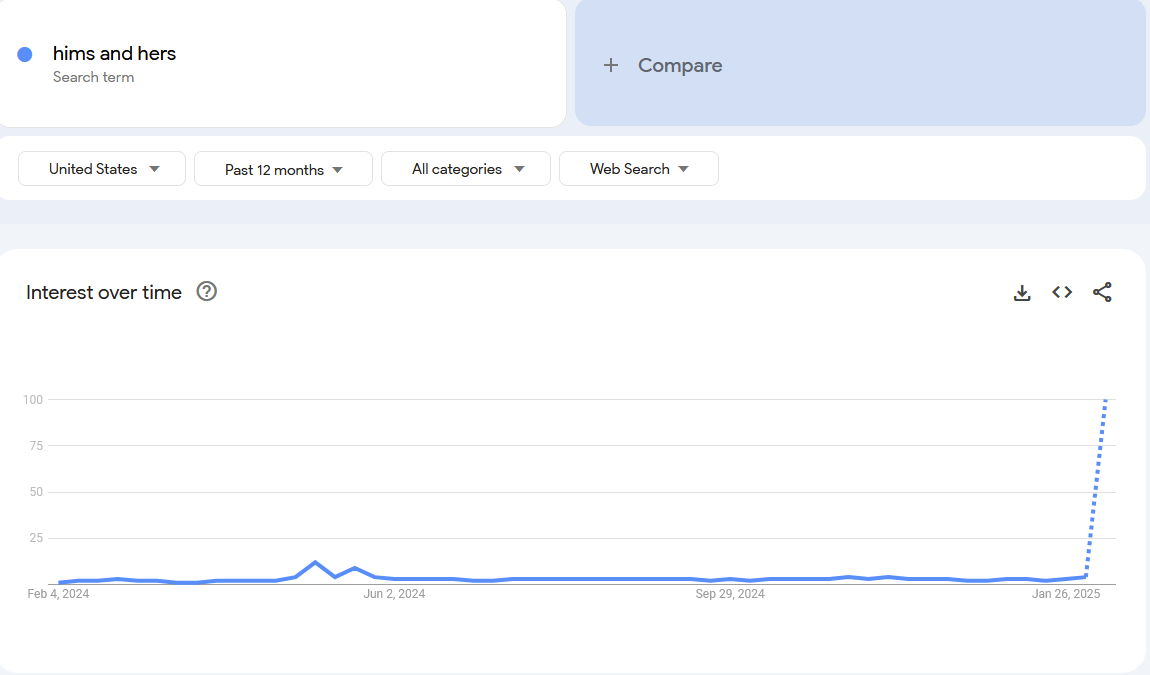Screen dimensions: 1150x675
Task: Click the Jan 26, 2025 axis date
Action: (x=1066, y=594)
